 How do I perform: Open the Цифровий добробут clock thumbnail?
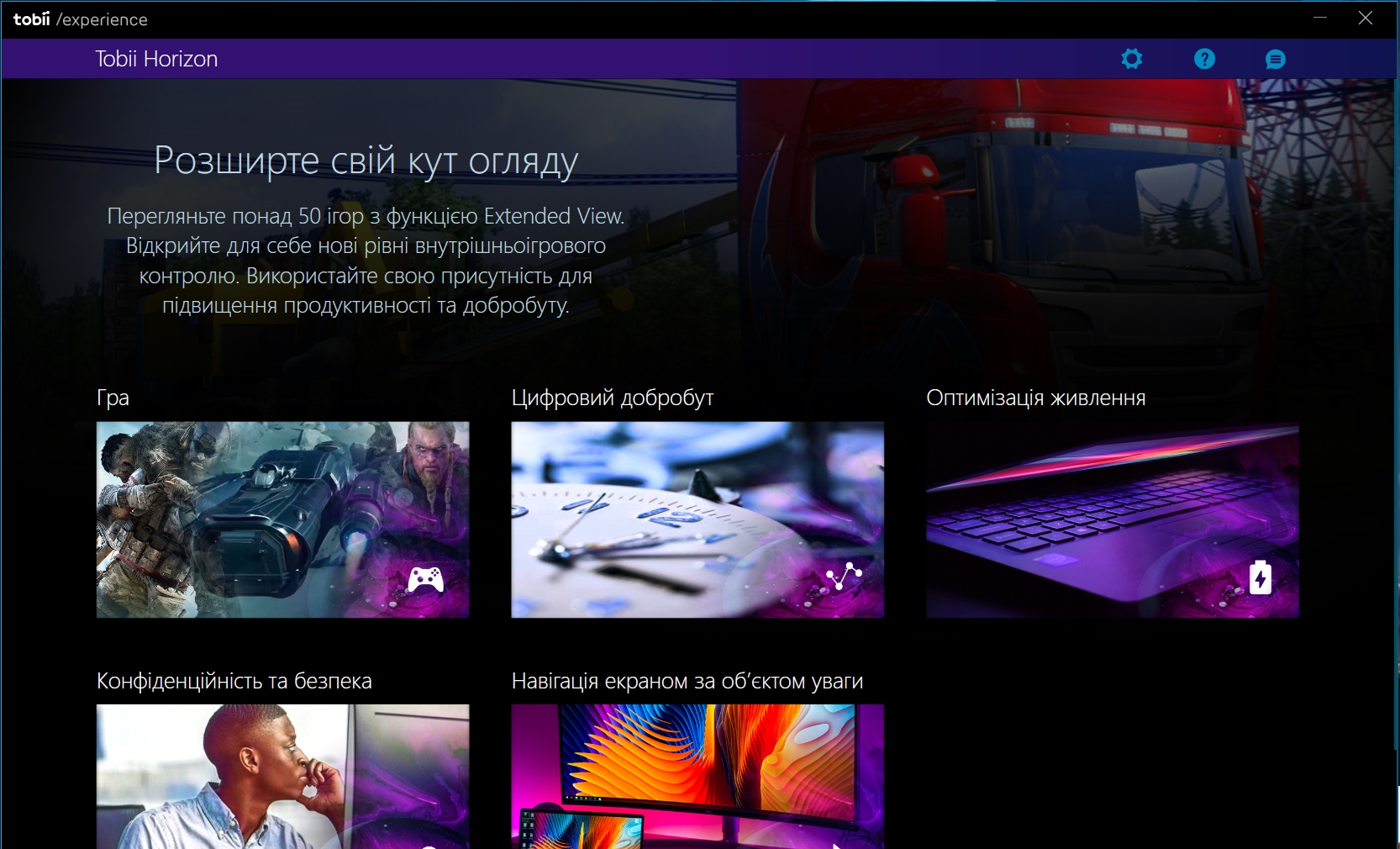[697, 519]
